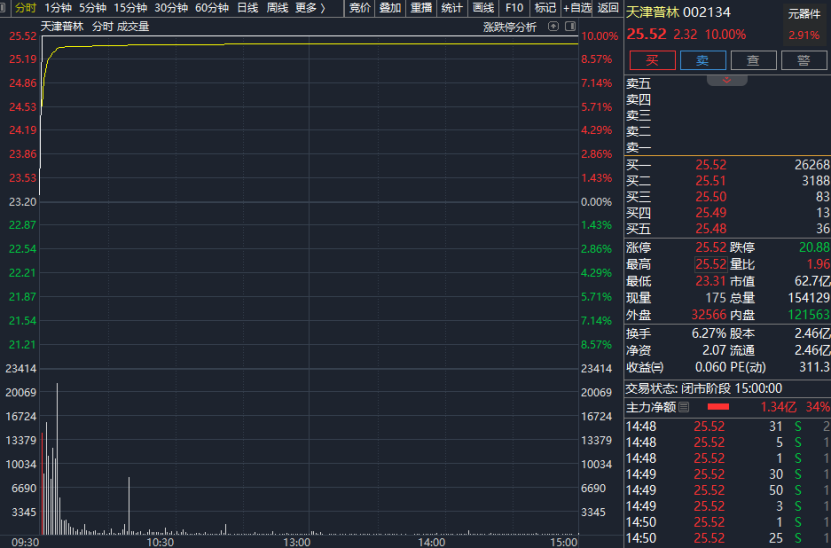831x548 pixels.
Task: Switch to the 1分钟 chart tab
Action: (x=58, y=8)
